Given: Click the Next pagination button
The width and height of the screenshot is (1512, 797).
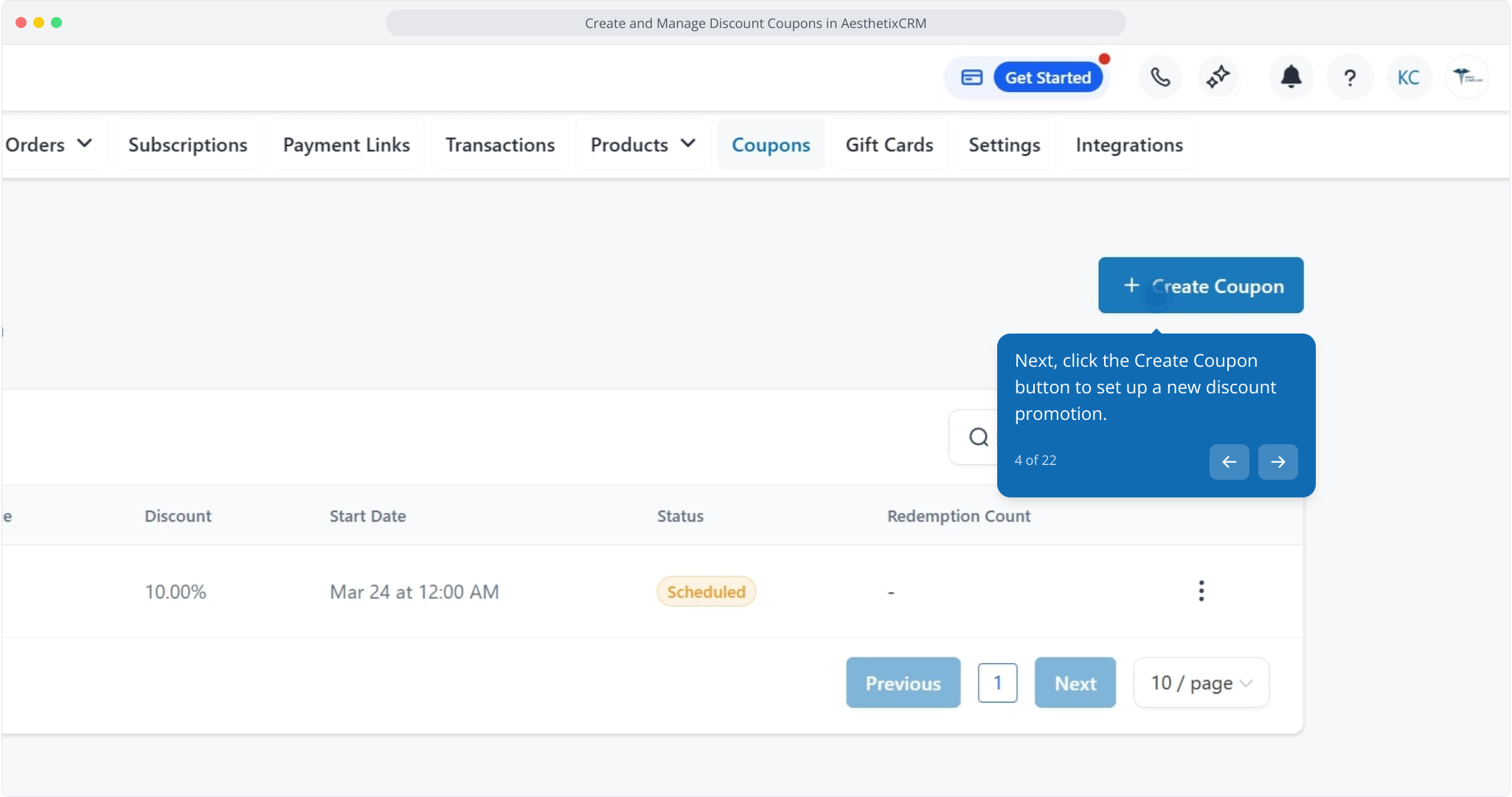Looking at the screenshot, I should [x=1075, y=683].
